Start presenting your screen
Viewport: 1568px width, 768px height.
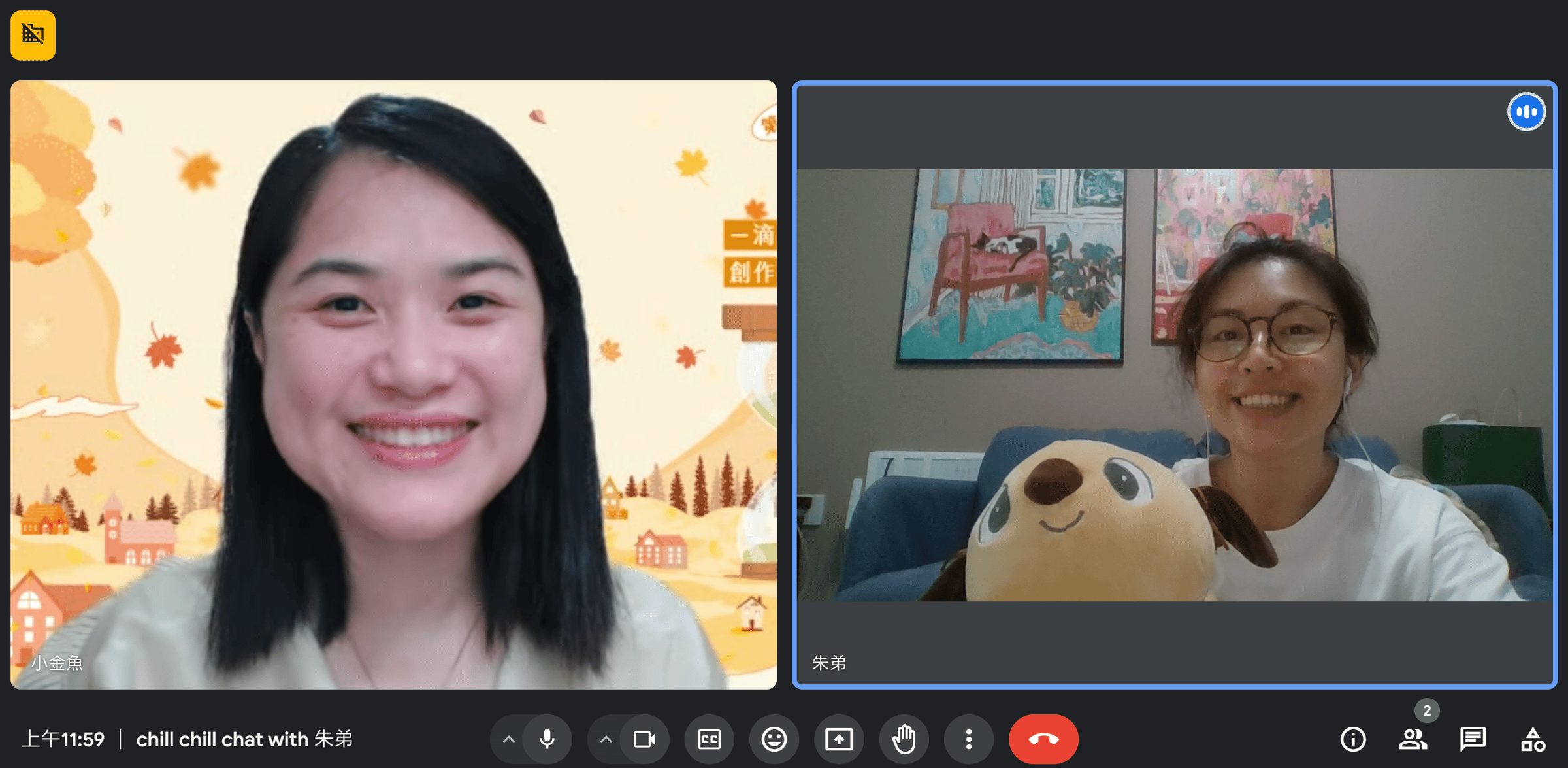pos(839,739)
